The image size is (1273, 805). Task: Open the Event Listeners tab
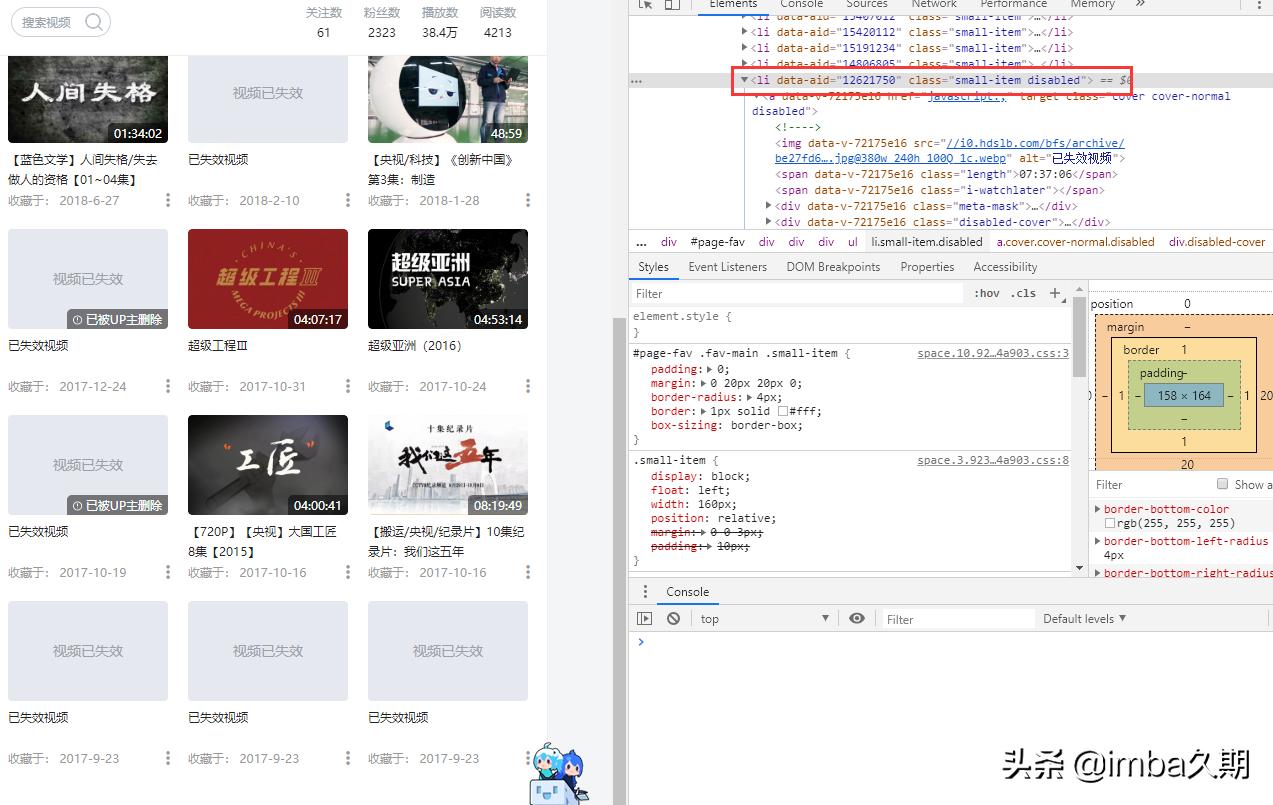tap(727, 266)
